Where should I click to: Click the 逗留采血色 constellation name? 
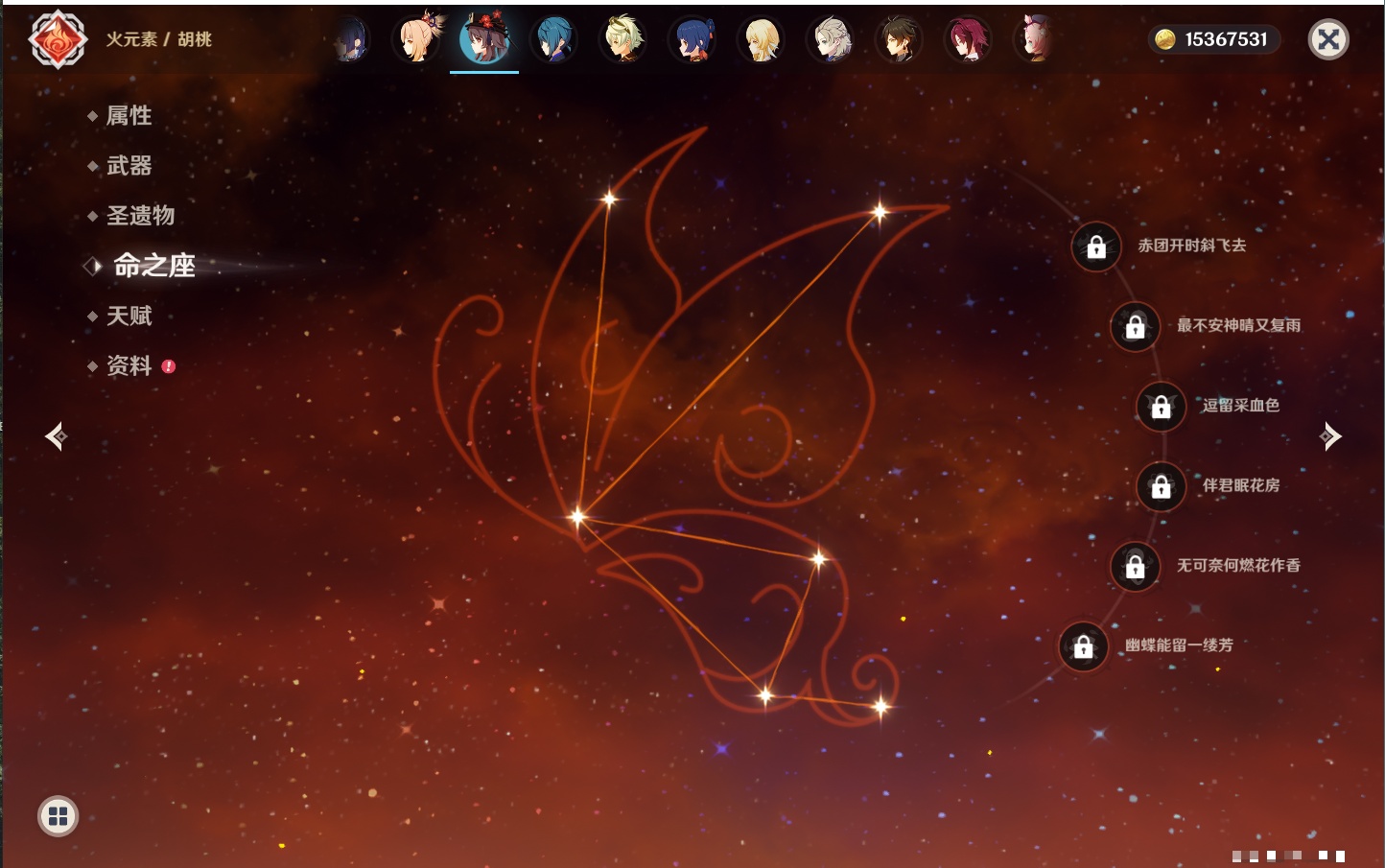point(1241,405)
